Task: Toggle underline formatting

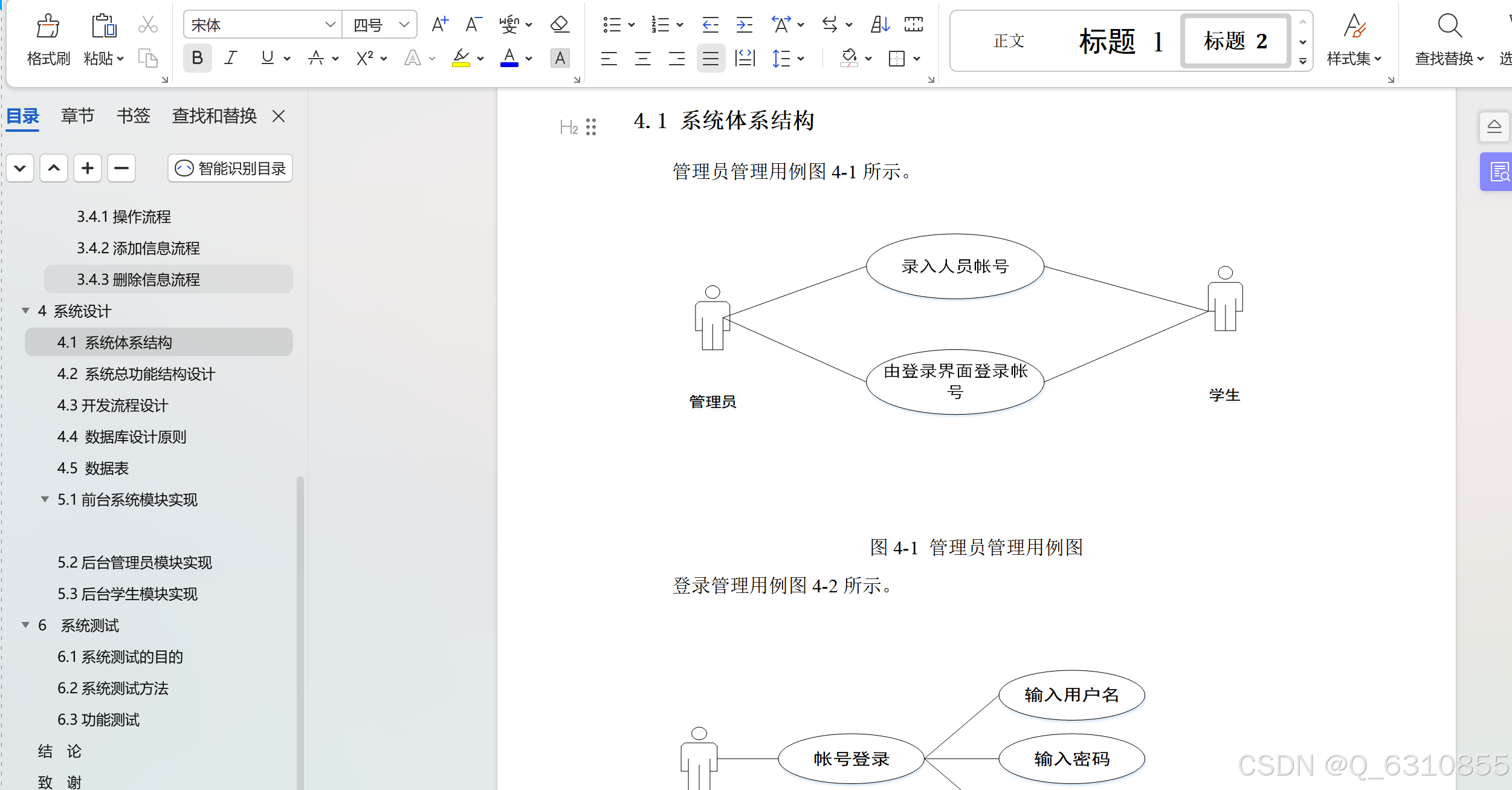Action: pos(267,58)
